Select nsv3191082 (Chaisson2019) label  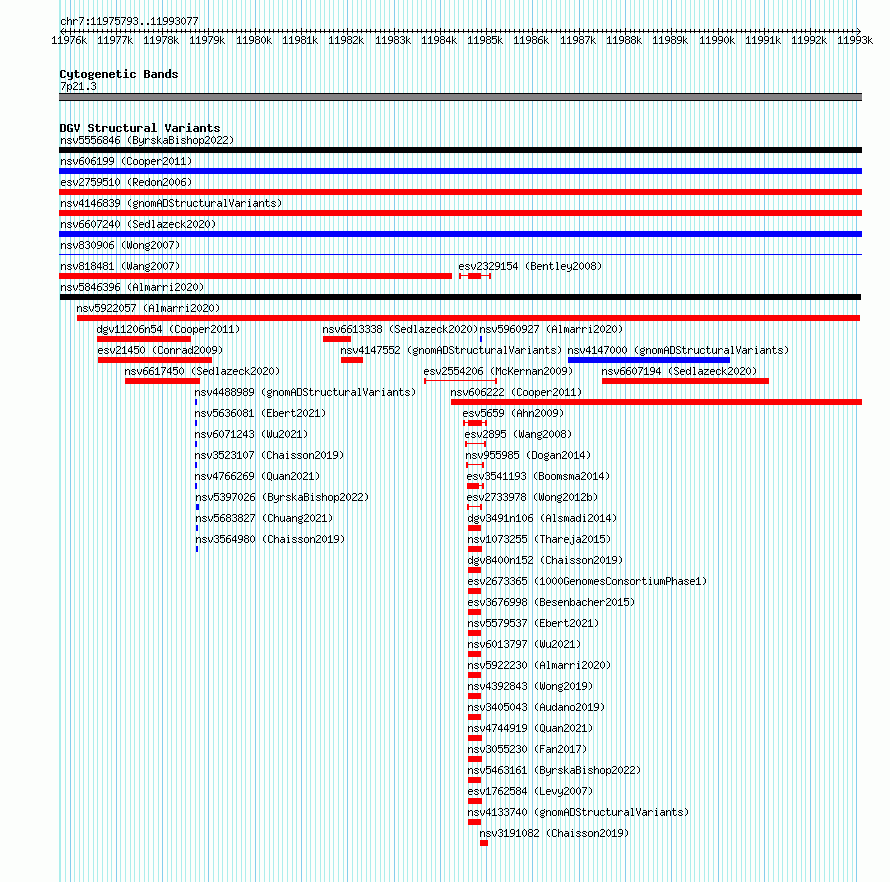click(554, 833)
